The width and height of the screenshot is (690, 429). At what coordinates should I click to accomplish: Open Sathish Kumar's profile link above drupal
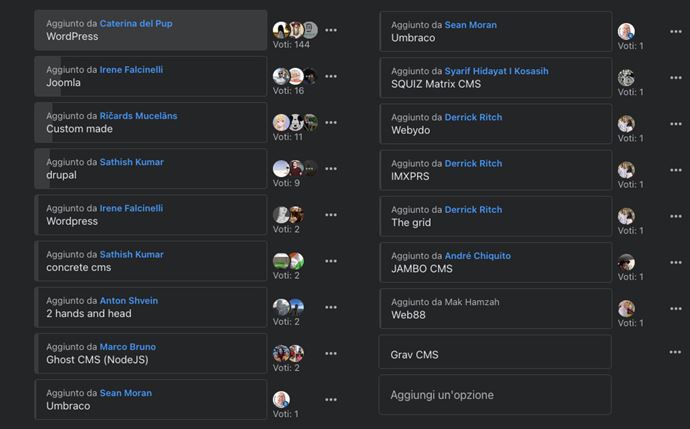[132, 162]
